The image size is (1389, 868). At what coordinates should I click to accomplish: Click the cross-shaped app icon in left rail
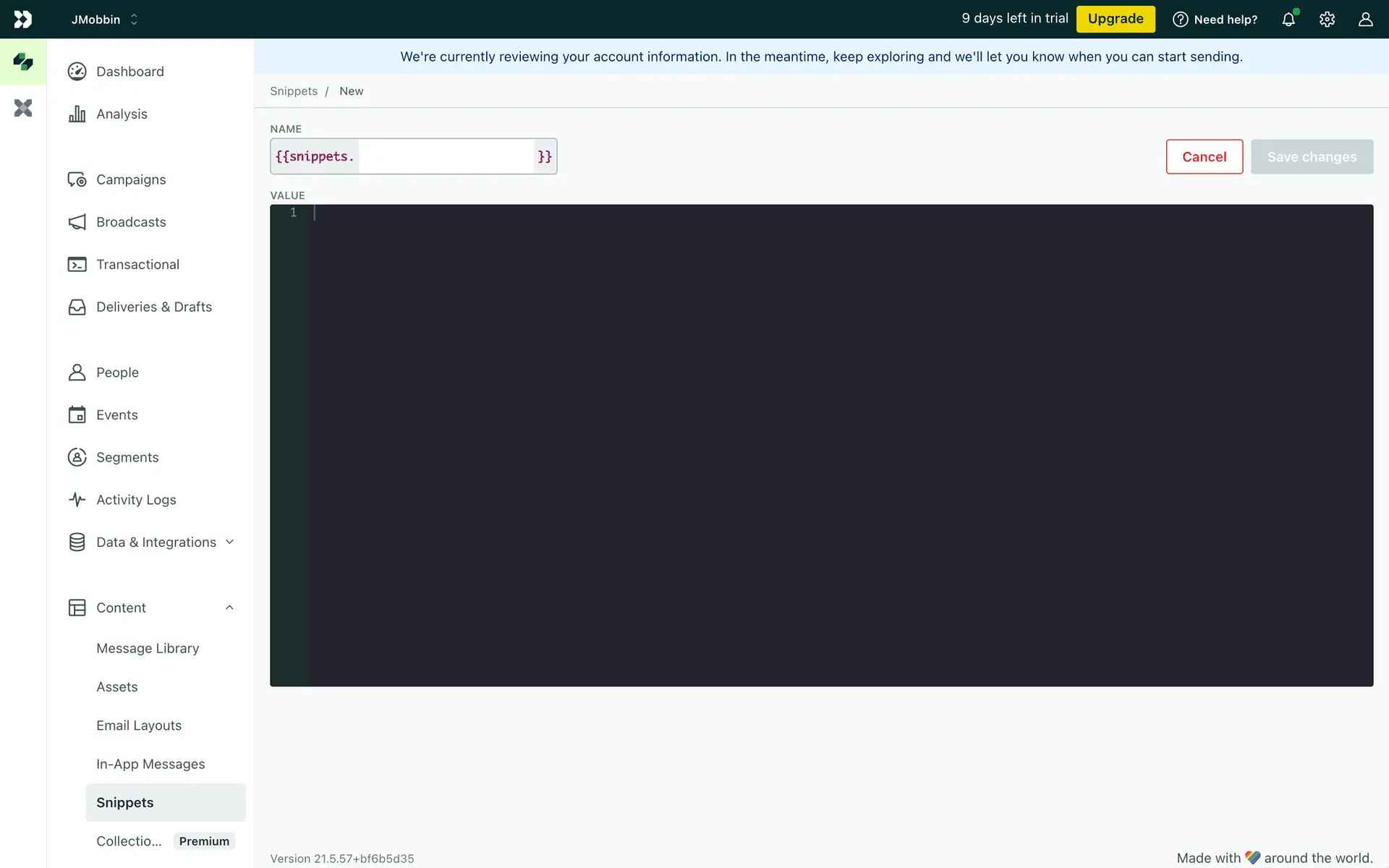(23, 109)
